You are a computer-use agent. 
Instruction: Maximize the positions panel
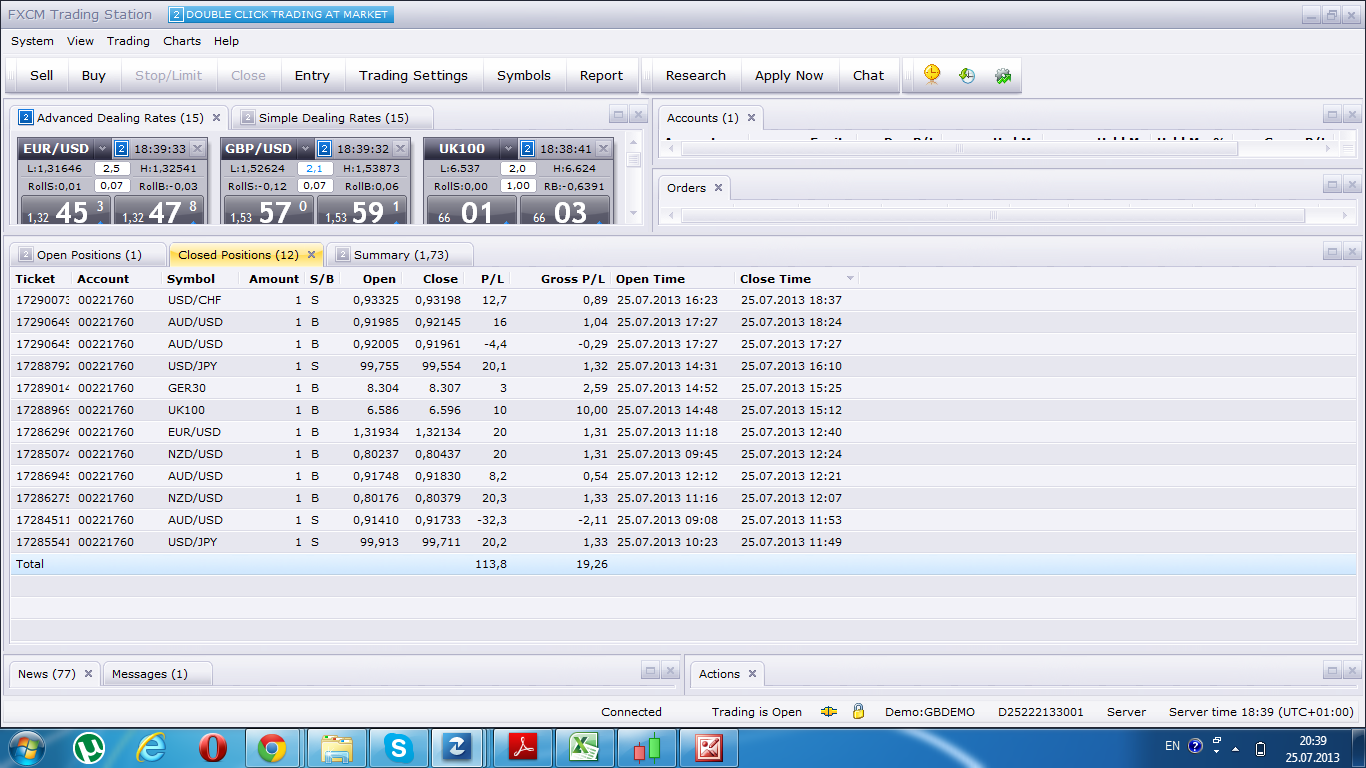[1332, 252]
